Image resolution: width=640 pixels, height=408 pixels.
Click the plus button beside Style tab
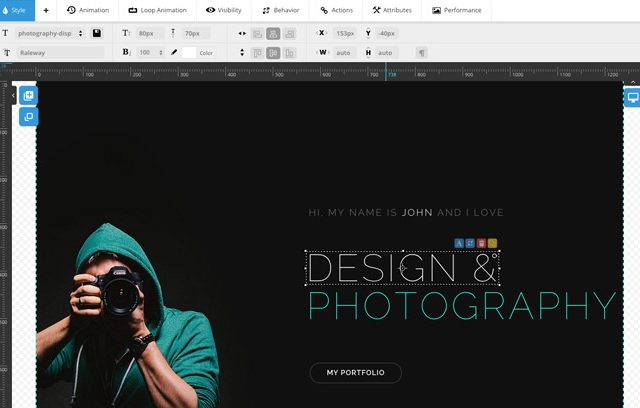(x=45, y=10)
